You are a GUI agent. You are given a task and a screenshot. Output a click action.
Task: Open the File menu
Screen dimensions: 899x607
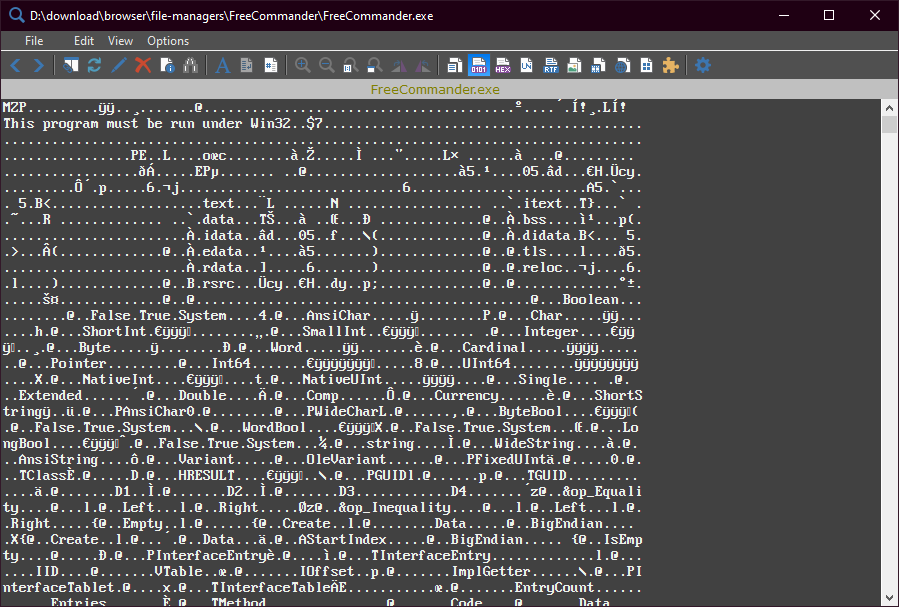[x=34, y=41]
